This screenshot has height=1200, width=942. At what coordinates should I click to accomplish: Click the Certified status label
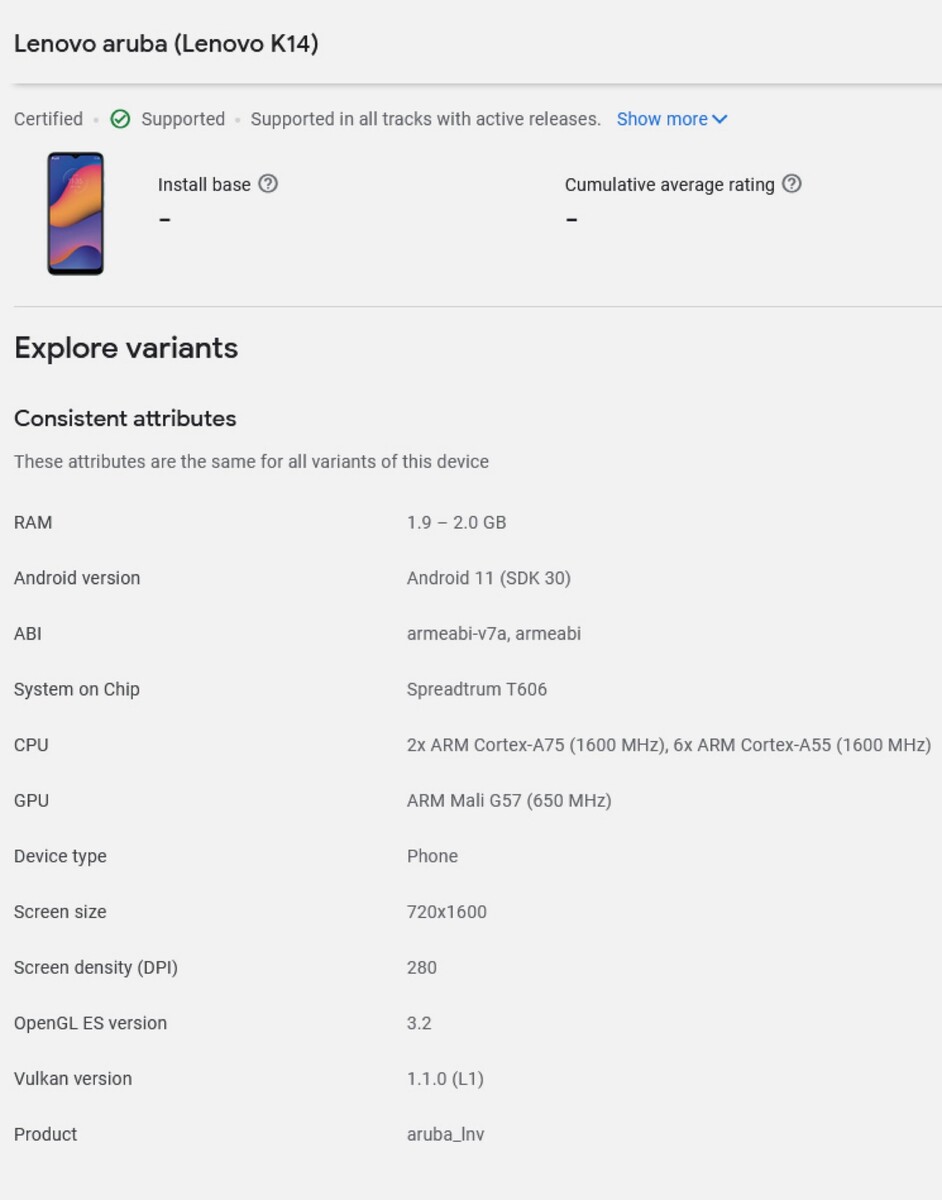click(x=48, y=119)
